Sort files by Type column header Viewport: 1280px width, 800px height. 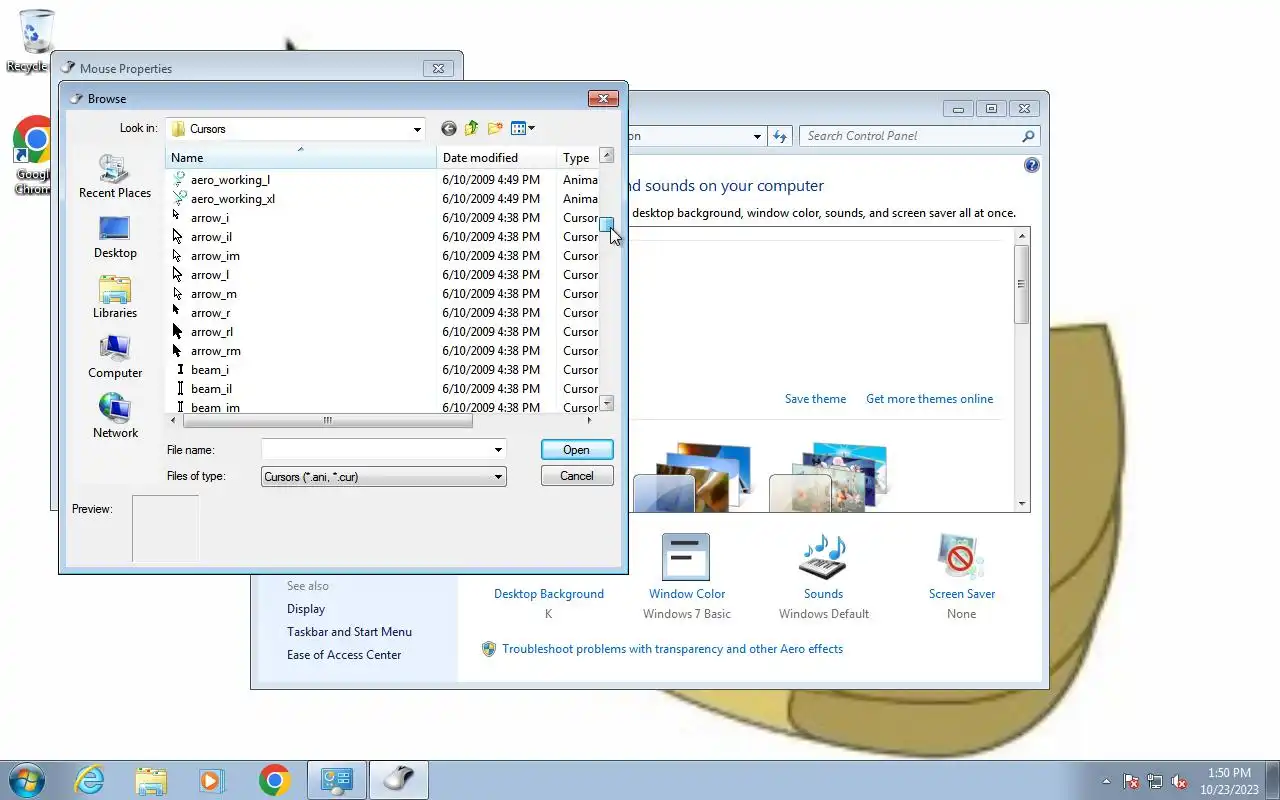click(577, 157)
